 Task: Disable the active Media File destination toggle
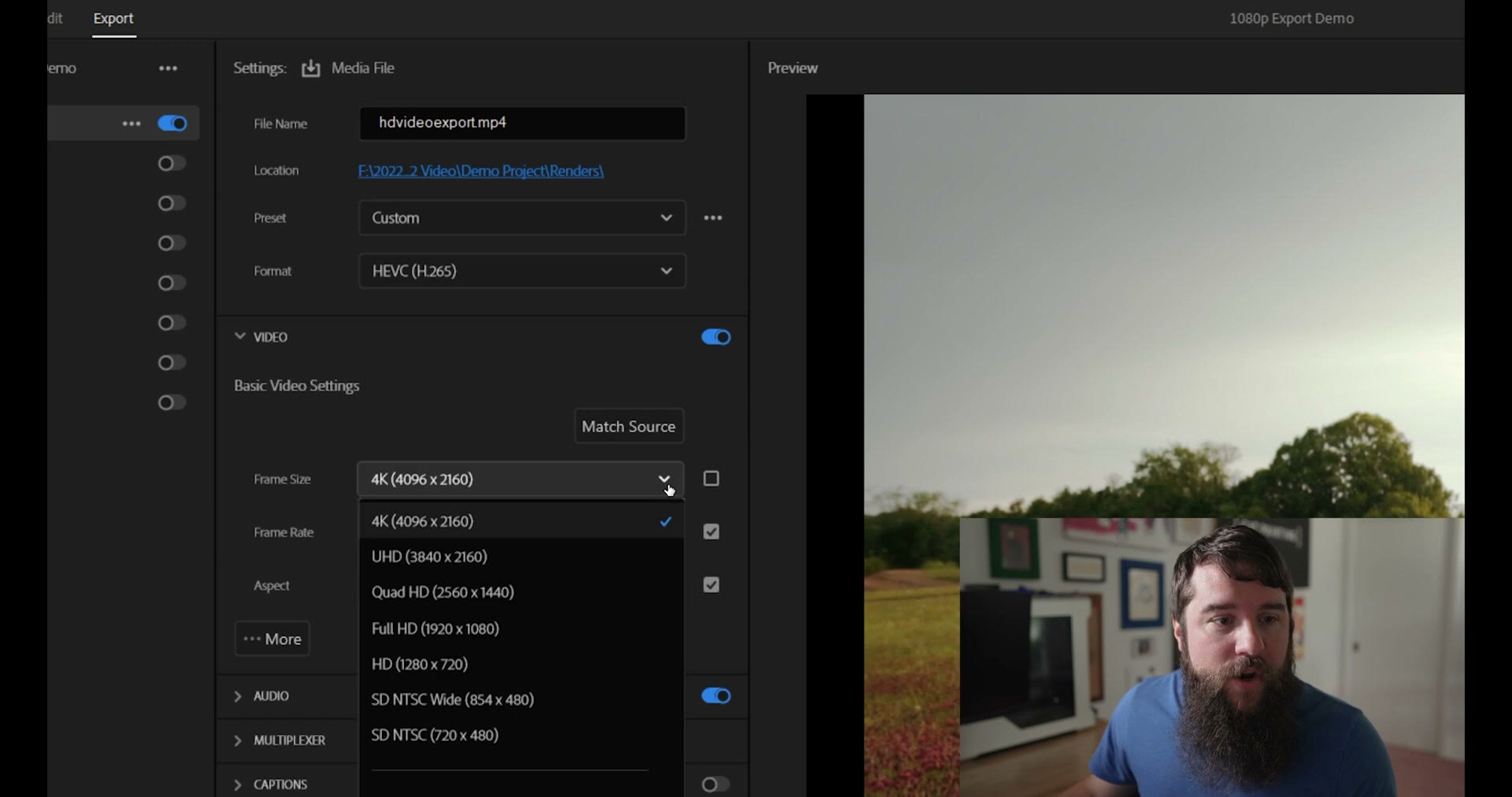[172, 124]
